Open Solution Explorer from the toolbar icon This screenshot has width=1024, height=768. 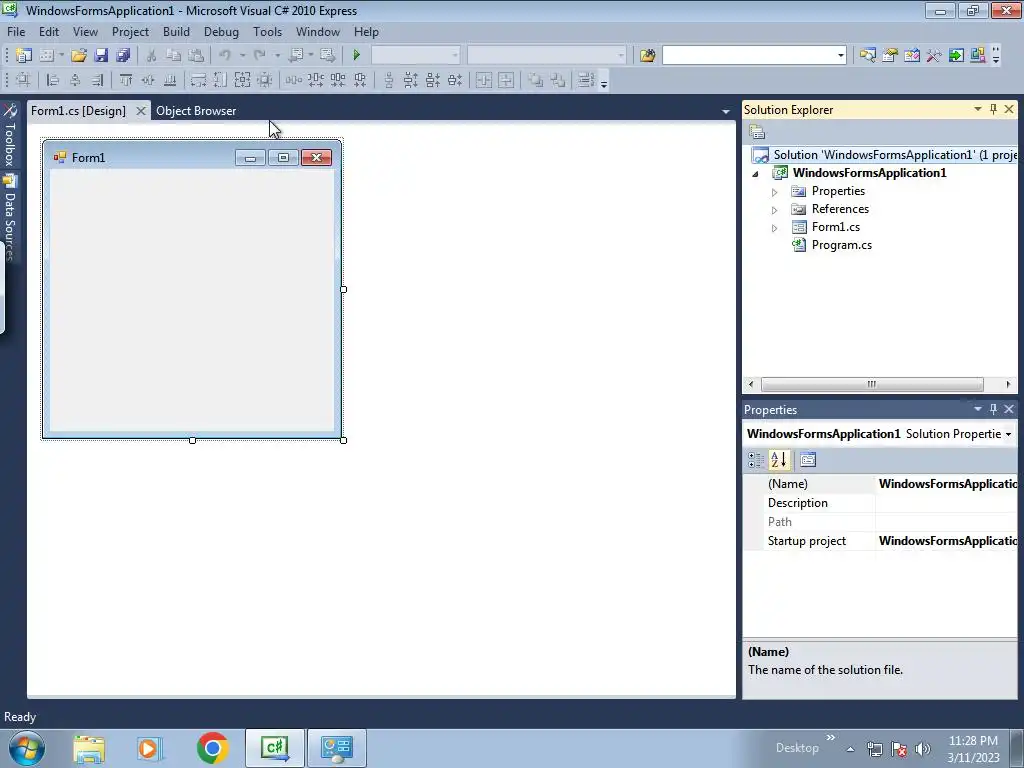tap(867, 56)
